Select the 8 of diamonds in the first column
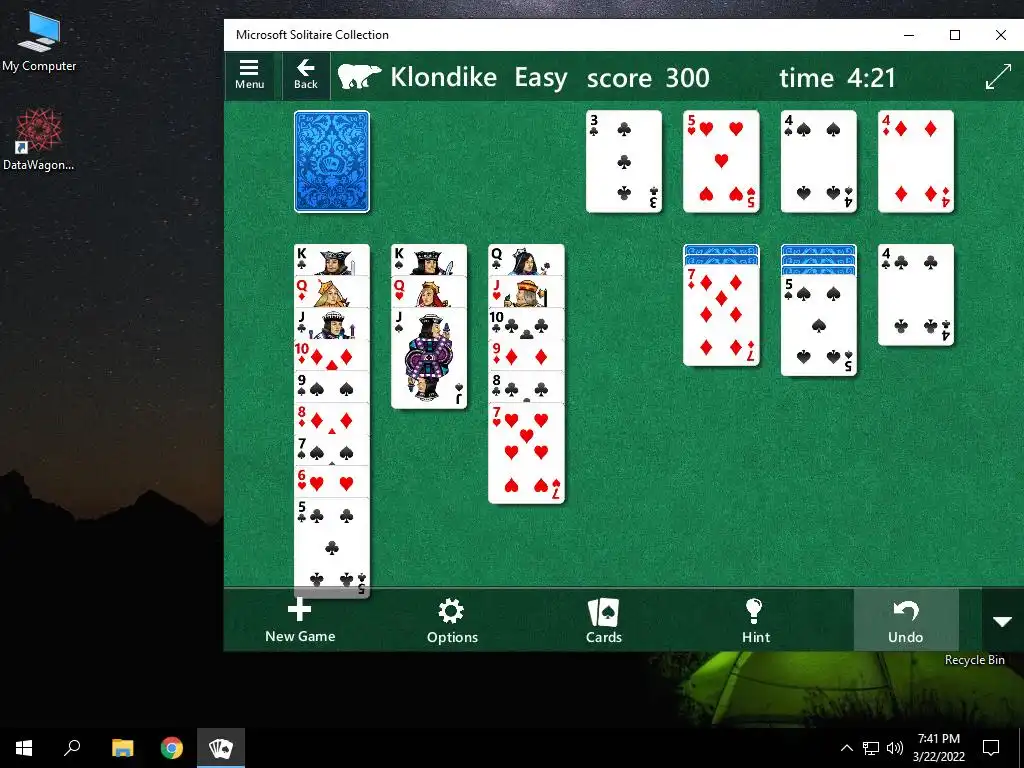 click(332, 419)
